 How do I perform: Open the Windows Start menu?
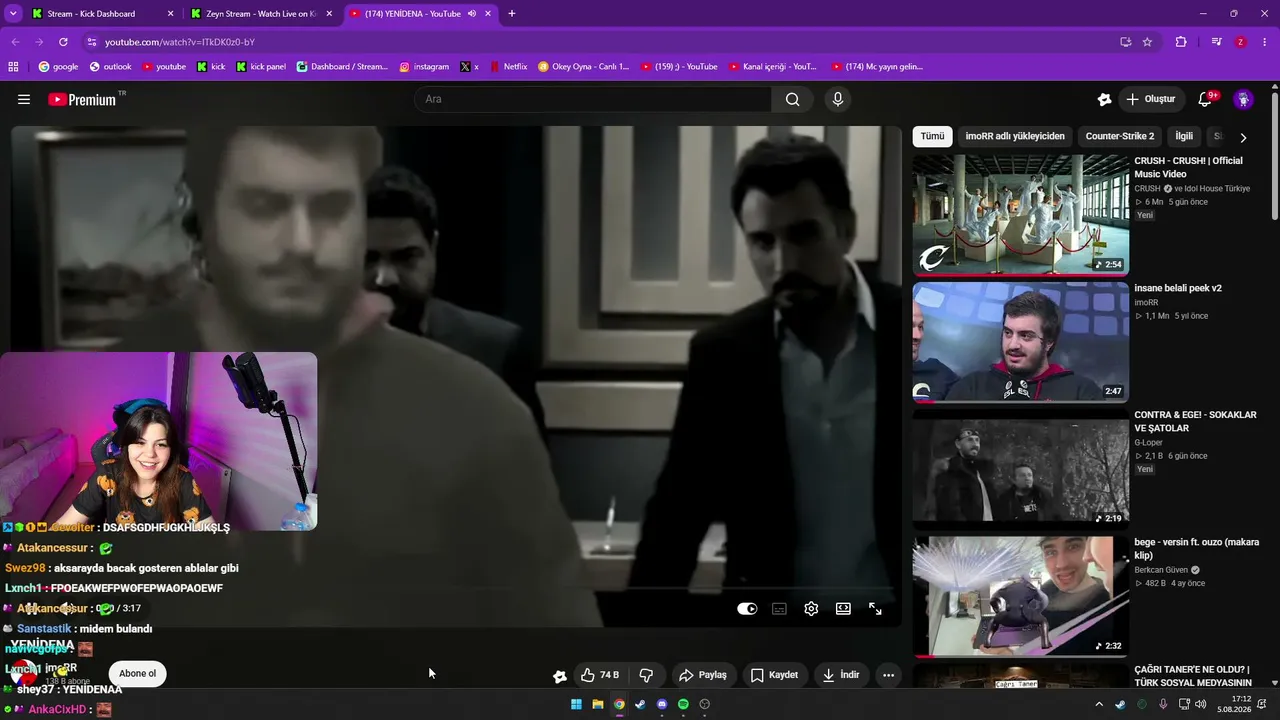576,704
